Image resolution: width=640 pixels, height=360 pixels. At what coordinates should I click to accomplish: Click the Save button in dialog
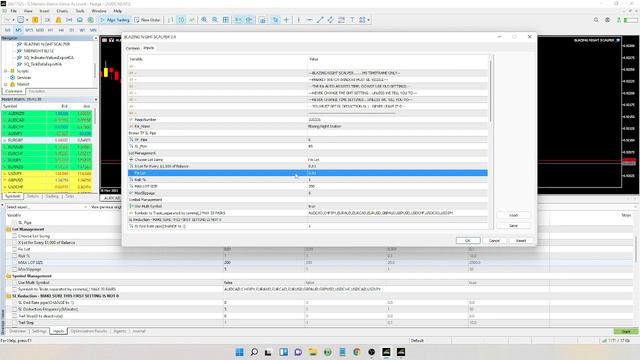click(x=513, y=226)
